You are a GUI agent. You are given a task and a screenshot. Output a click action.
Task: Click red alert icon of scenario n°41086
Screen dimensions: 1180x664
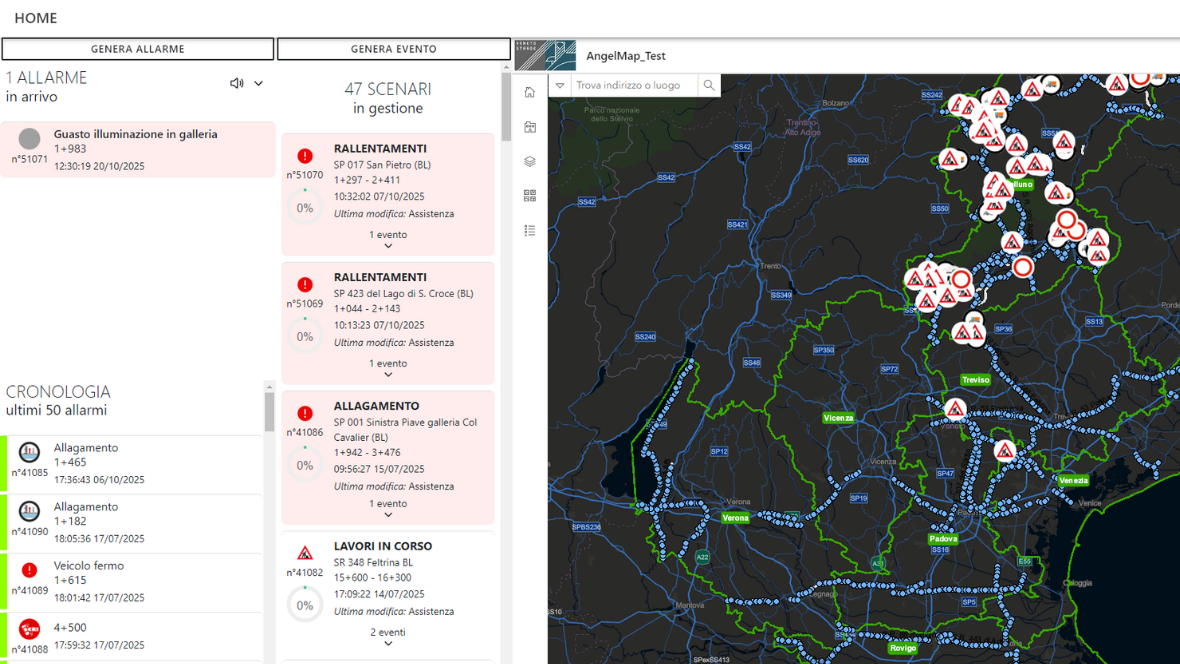click(305, 413)
